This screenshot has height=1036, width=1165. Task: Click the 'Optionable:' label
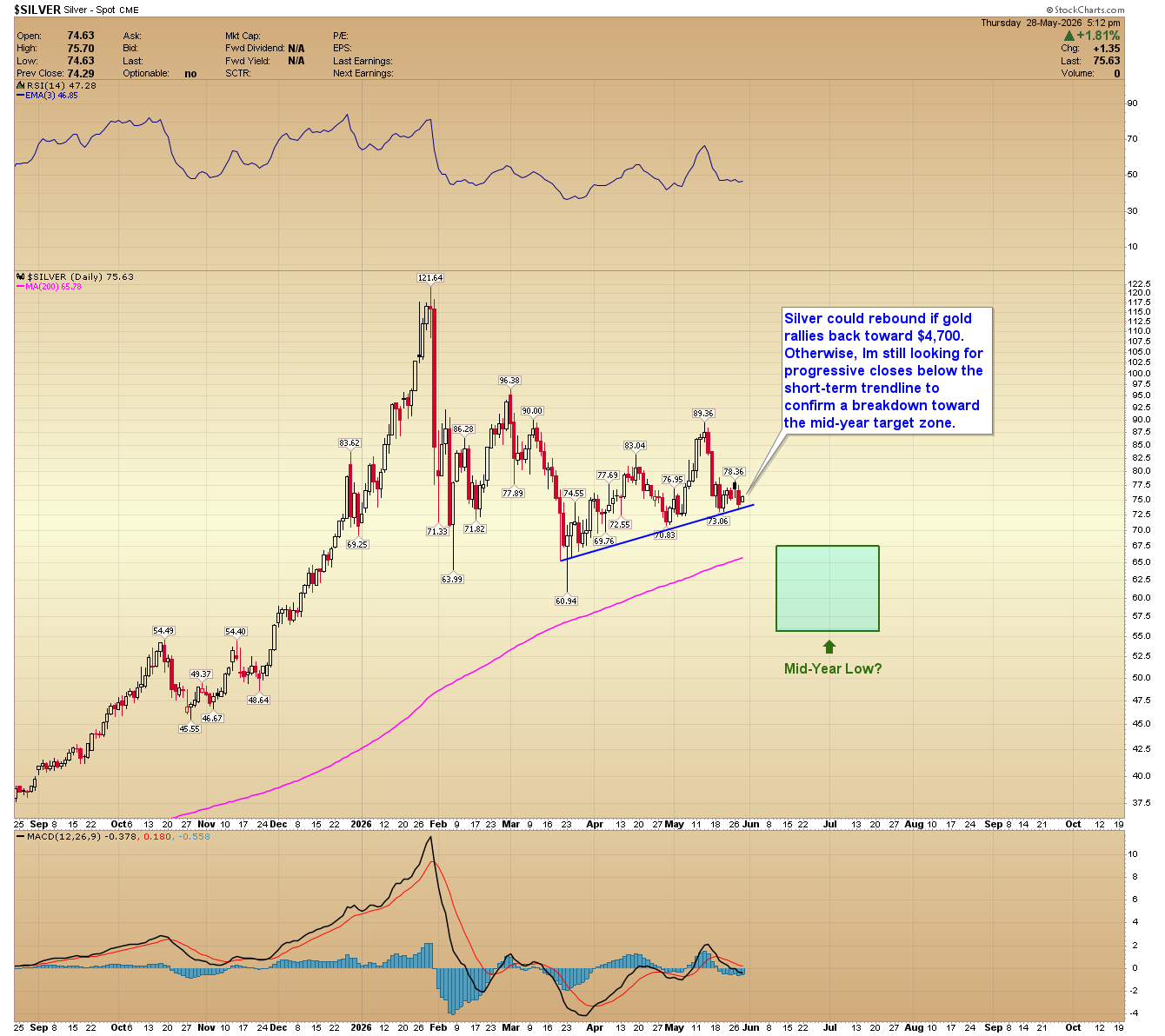click(146, 74)
